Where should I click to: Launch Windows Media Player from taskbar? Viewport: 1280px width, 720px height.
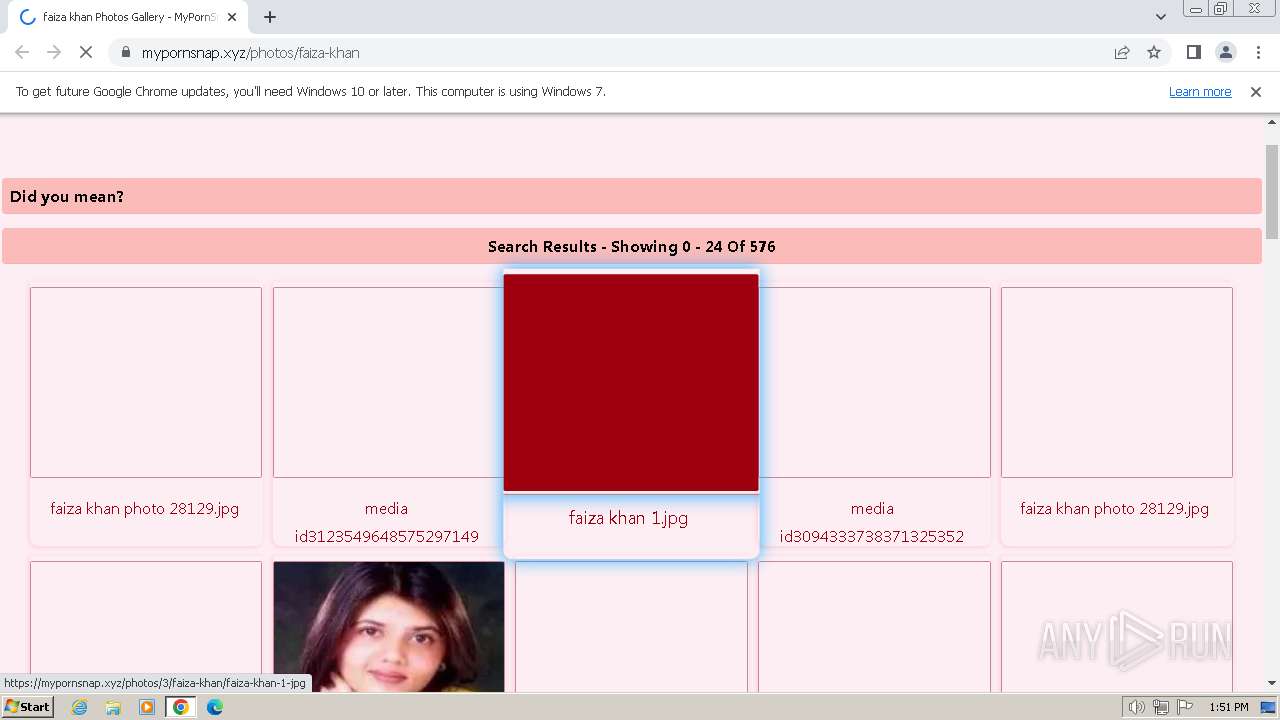[x=147, y=707]
